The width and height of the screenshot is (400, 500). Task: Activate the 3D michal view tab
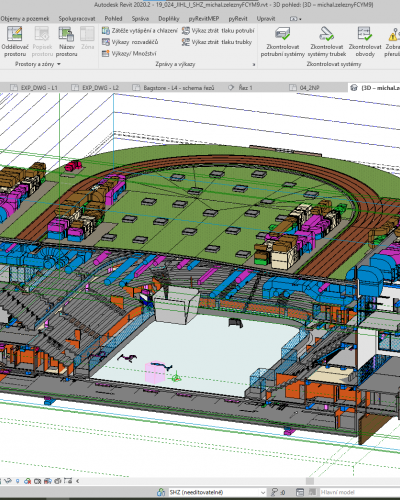374,88
